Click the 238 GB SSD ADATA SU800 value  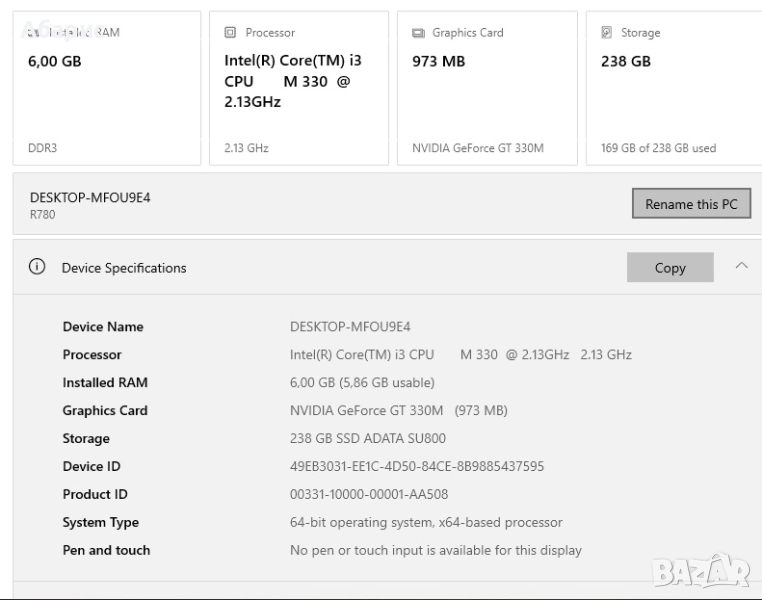point(367,438)
